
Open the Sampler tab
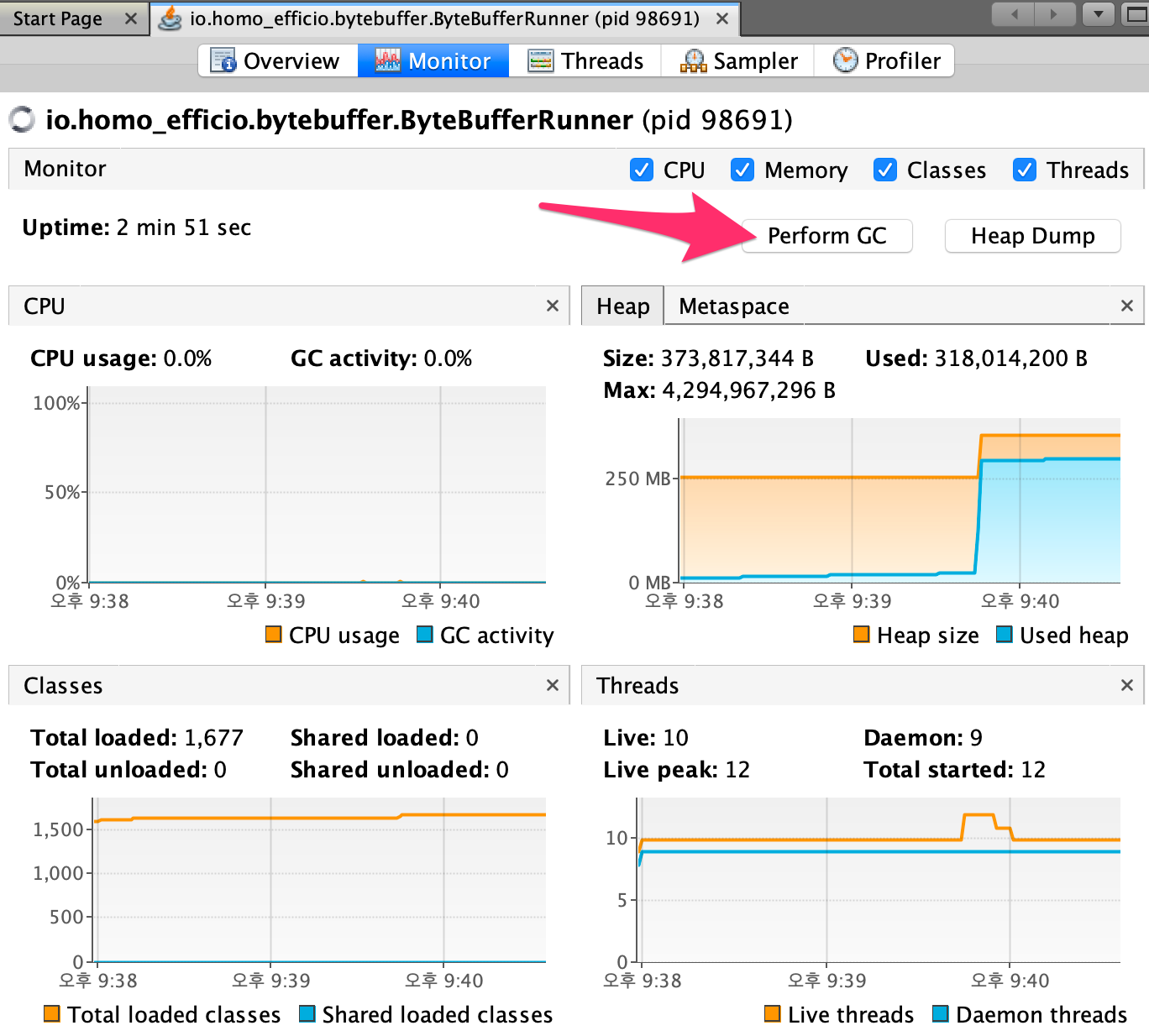click(737, 61)
